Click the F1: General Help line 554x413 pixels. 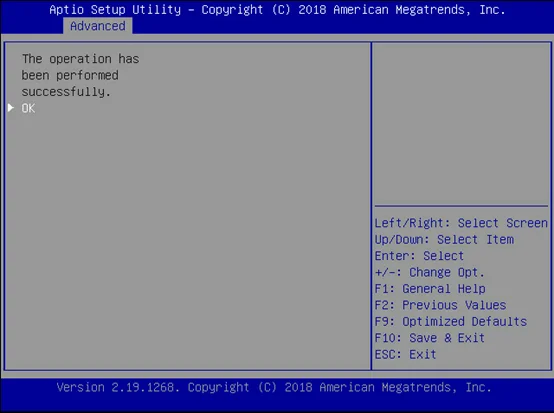click(x=430, y=289)
